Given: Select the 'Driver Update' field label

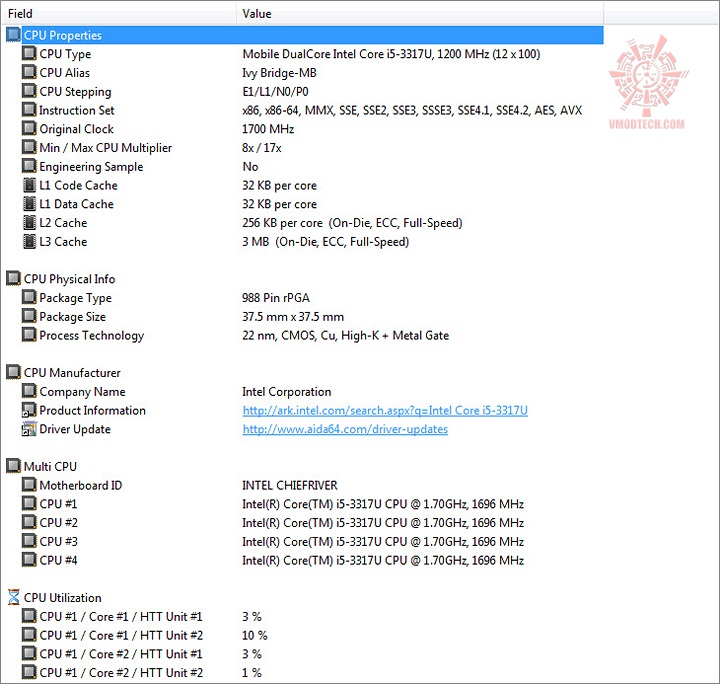Looking at the screenshot, I should tap(75, 429).
